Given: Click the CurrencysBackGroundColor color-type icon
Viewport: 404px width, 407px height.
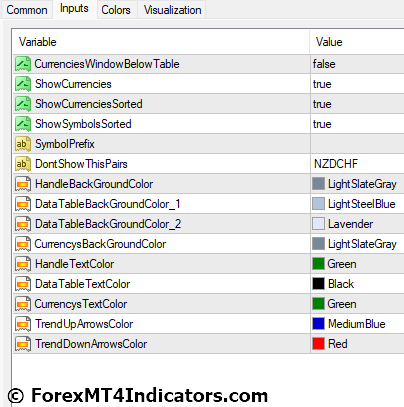Looking at the screenshot, I should coord(23,244).
